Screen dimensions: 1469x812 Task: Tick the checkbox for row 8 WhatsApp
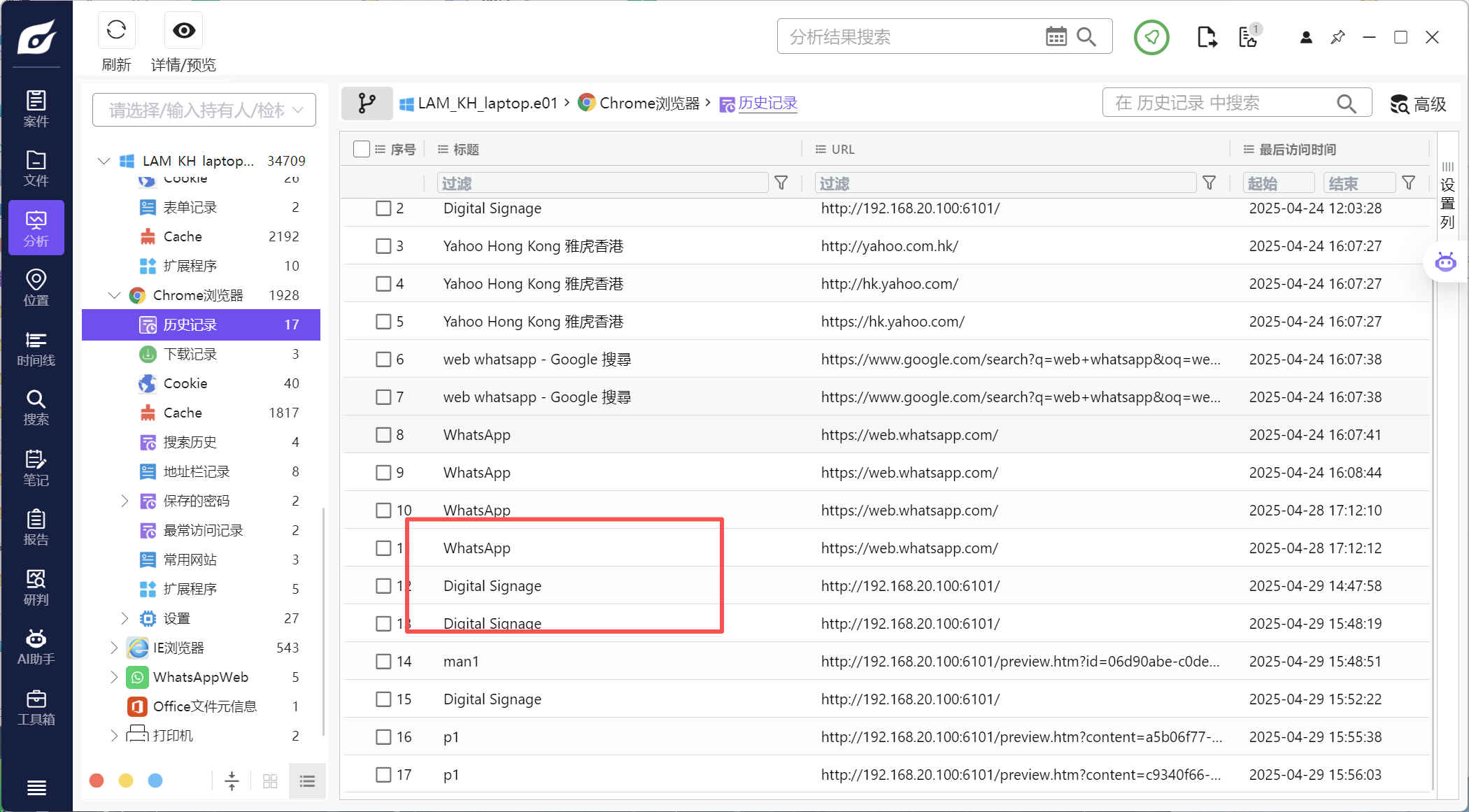383,435
